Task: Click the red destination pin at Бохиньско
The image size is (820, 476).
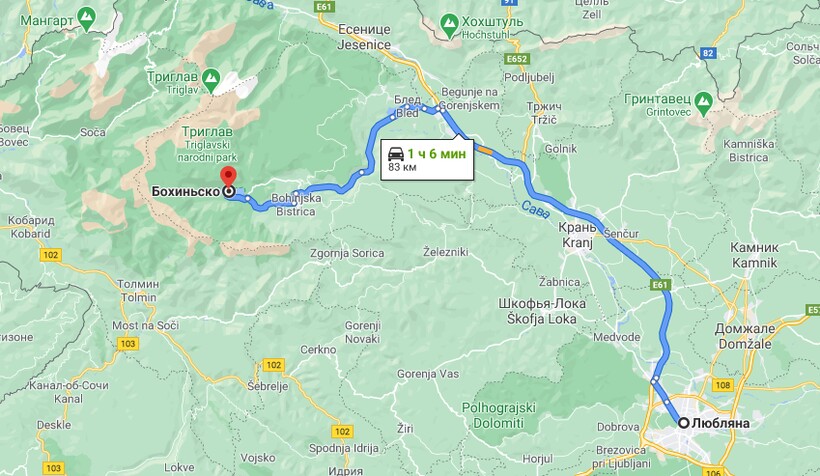Action: tap(229, 177)
